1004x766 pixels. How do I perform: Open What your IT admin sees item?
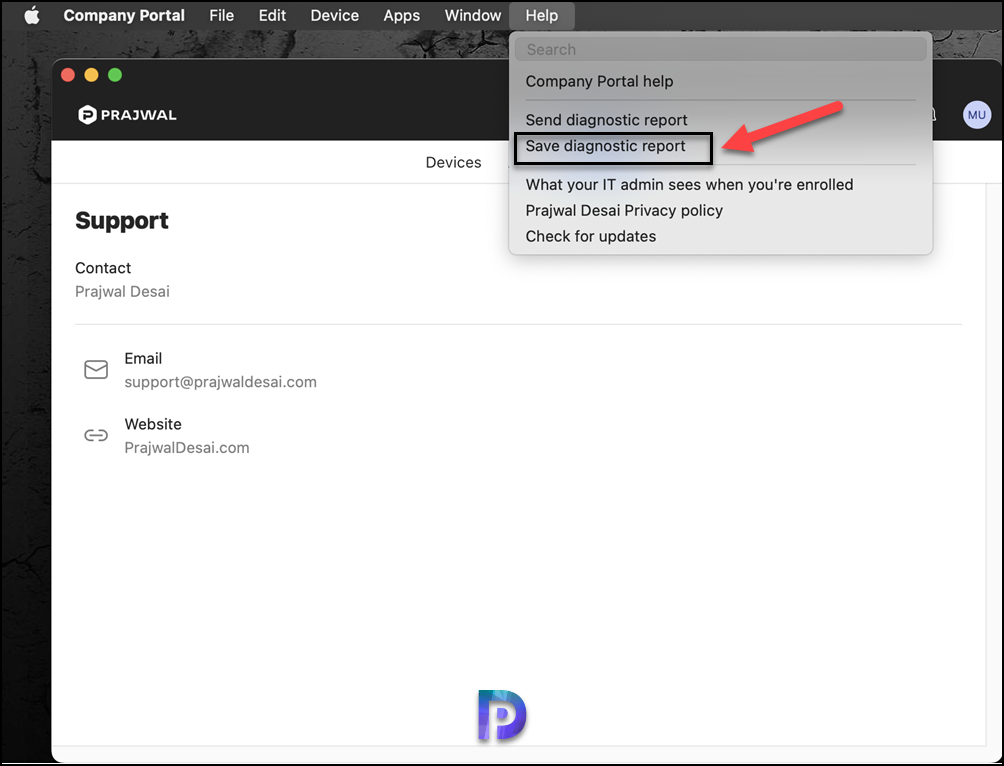tap(689, 184)
